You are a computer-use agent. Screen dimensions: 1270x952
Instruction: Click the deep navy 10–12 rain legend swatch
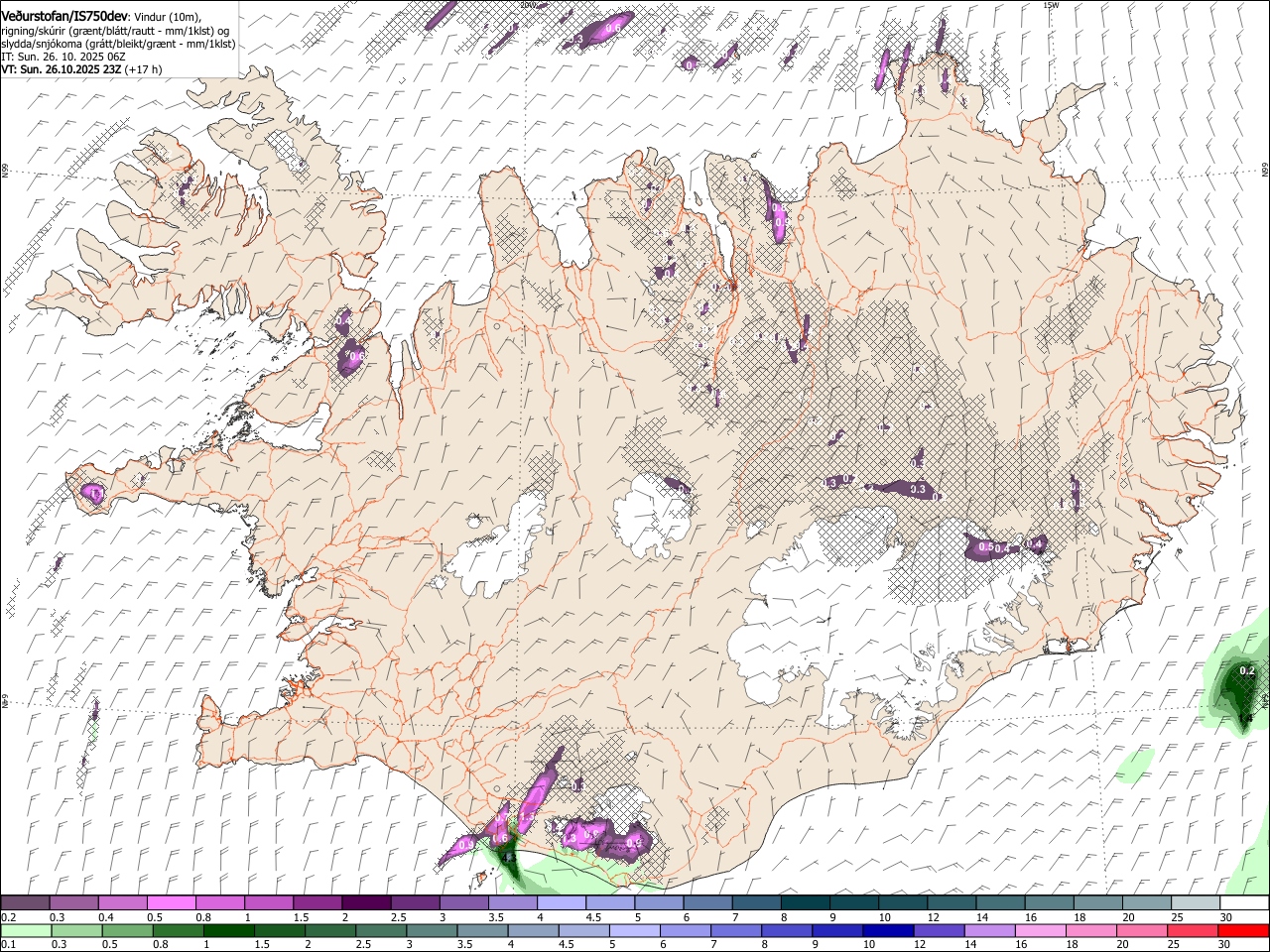(x=888, y=931)
